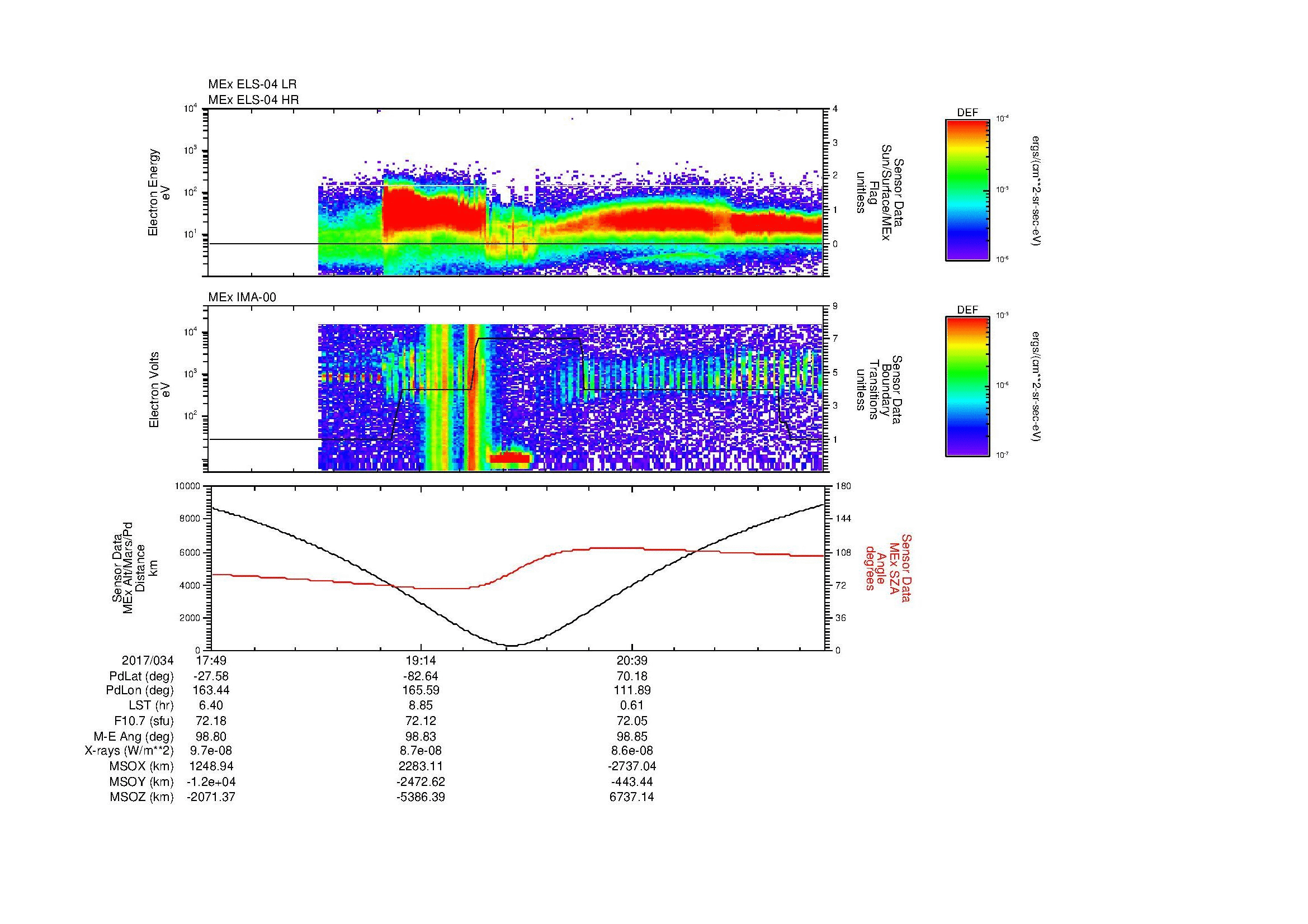Click the 'Sun/Surface/MEx Flag unitless' axis label
The height and width of the screenshot is (924, 1308).
(x=880, y=192)
